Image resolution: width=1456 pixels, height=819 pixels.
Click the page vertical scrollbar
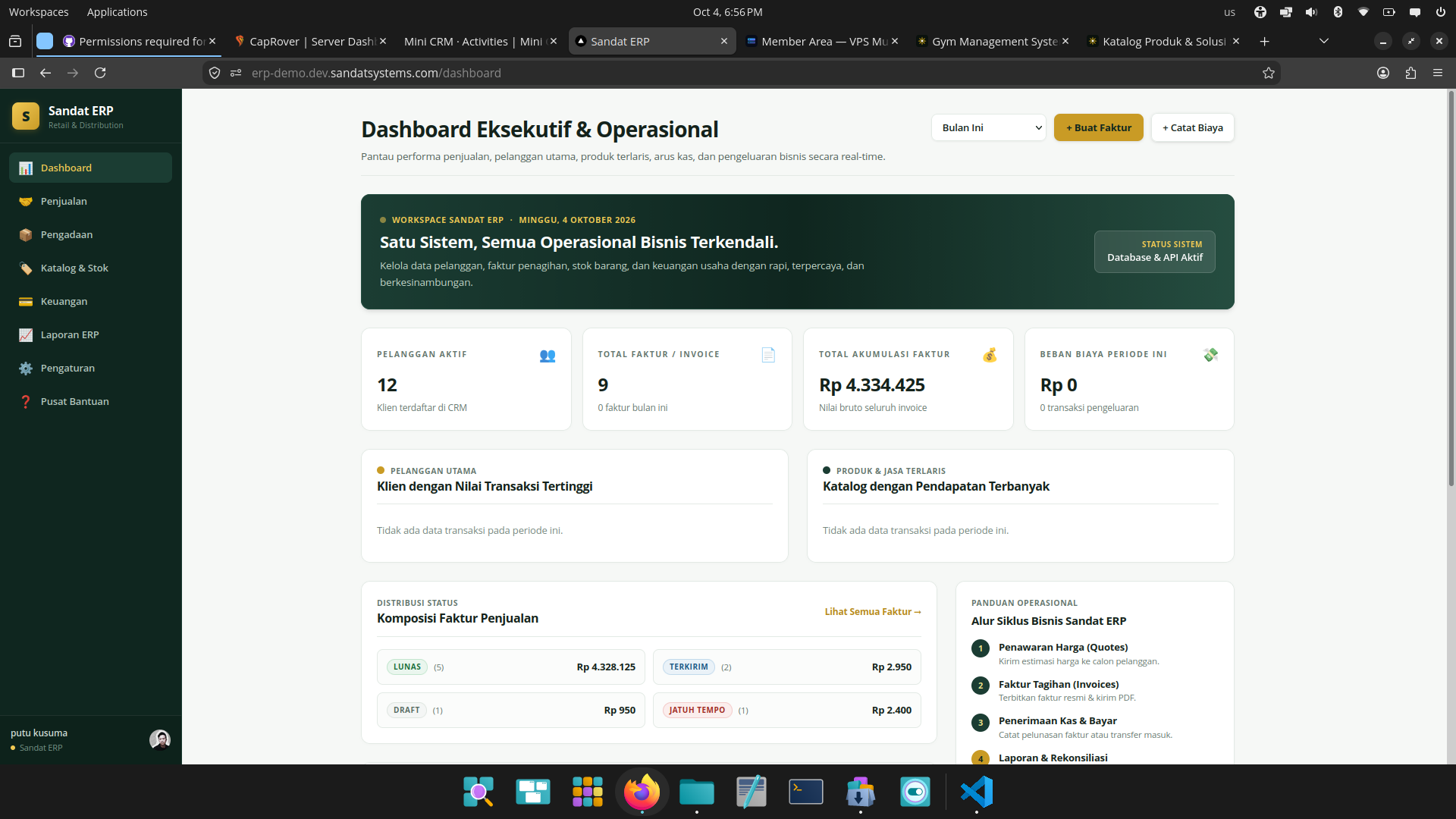point(1451,288)
